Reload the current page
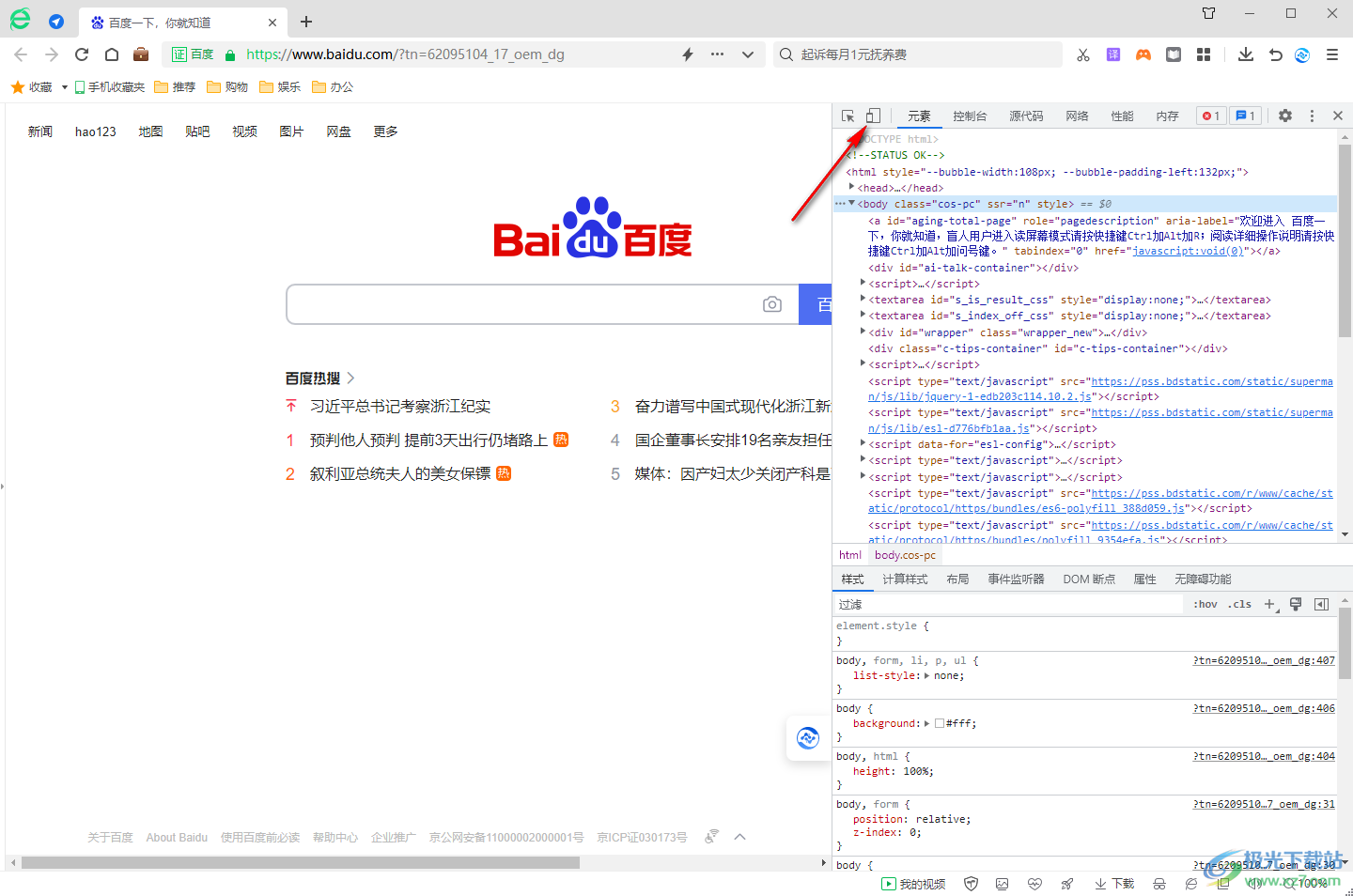The image size is (1353, 896). click(x=82, y=54)
